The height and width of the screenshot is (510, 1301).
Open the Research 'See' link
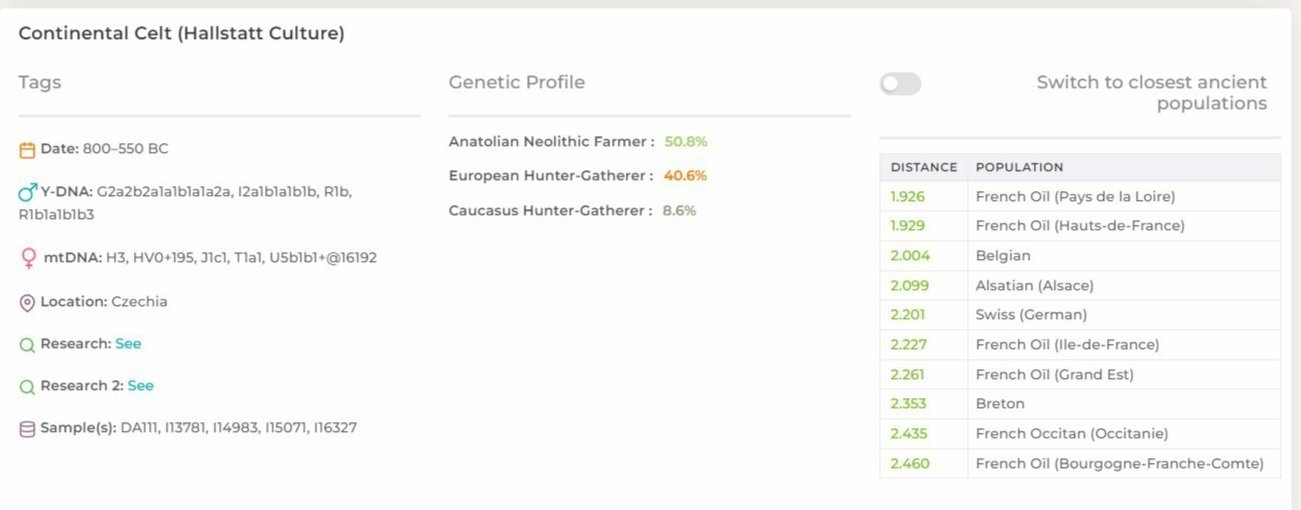(128, 344)
